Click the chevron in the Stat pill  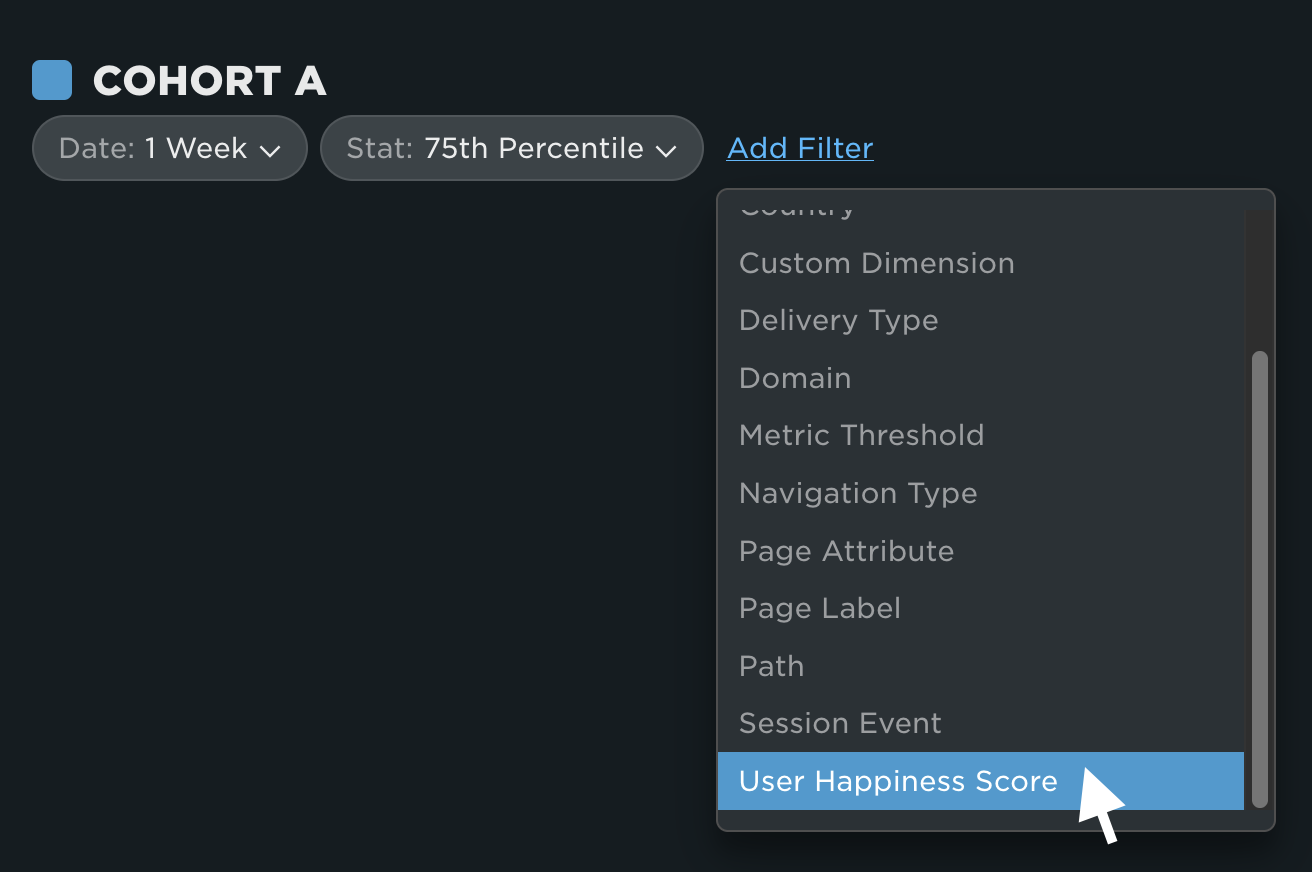pos(666,151)
